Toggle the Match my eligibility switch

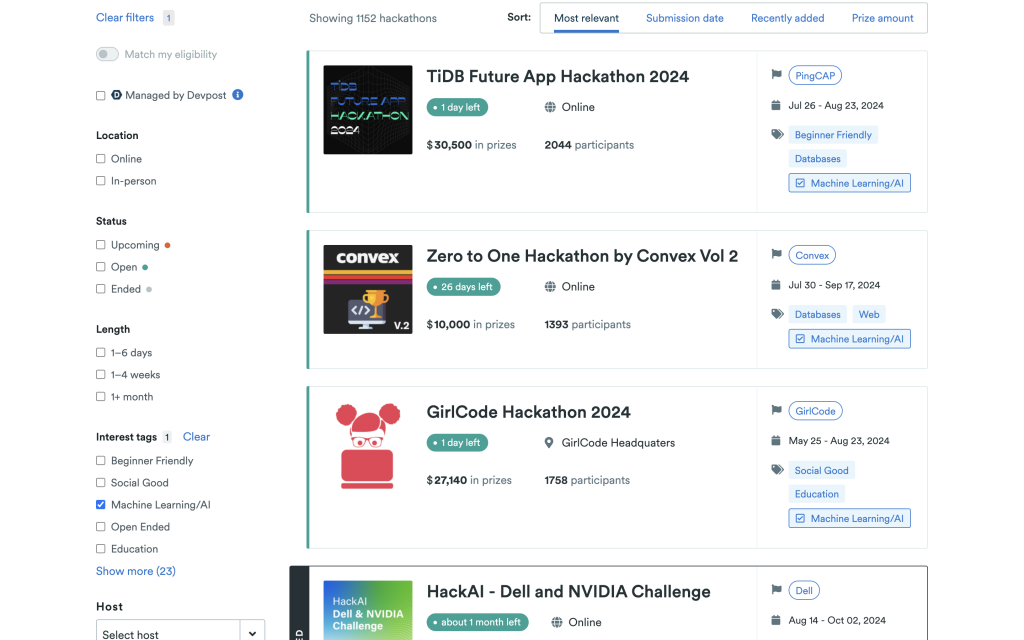[107, 54]
